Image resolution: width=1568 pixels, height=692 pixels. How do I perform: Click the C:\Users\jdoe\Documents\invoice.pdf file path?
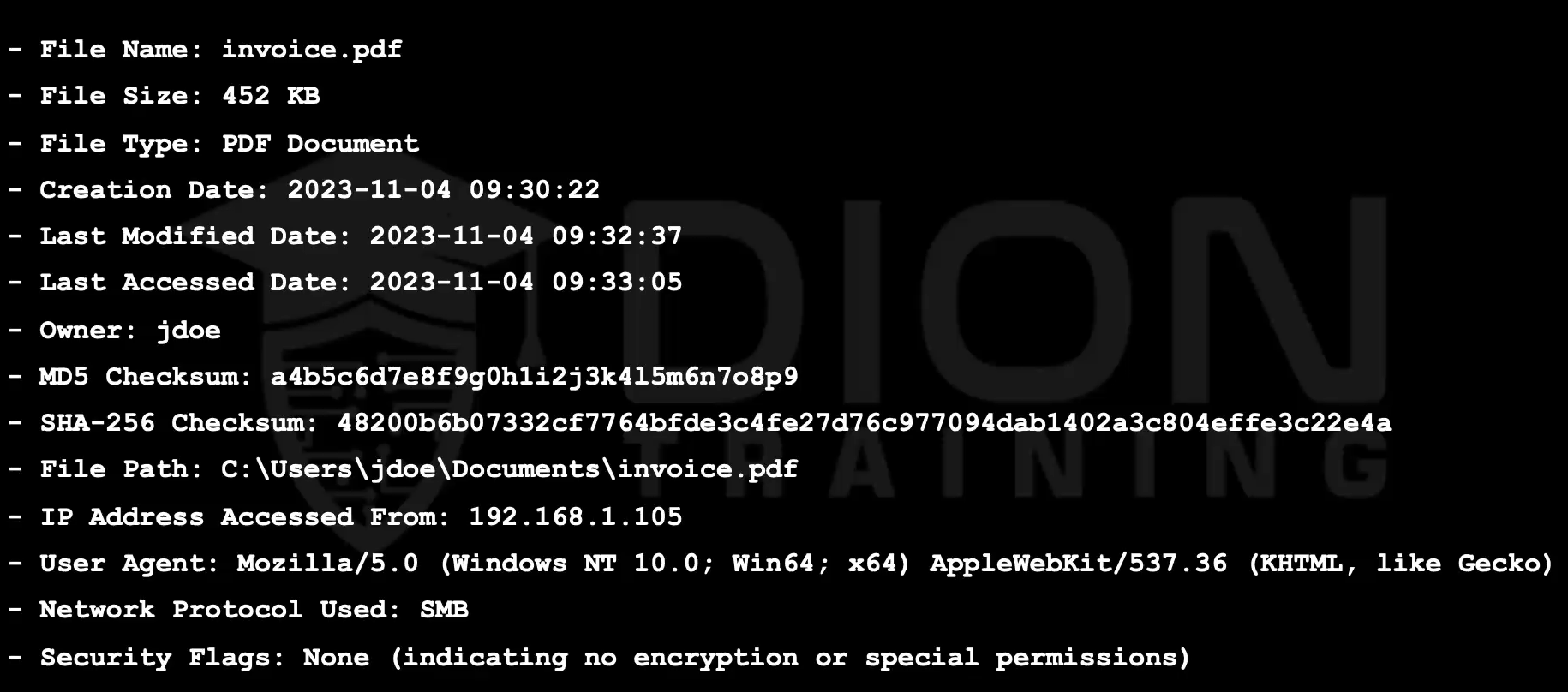click(510, 469)
